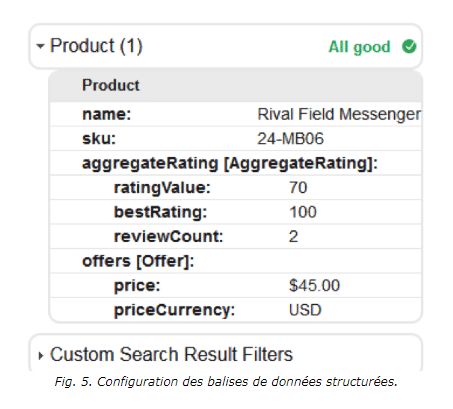Select the priceCurrency label
This screenshot has width=453, height=409.
pyautogui.click(x=175, y=310)
